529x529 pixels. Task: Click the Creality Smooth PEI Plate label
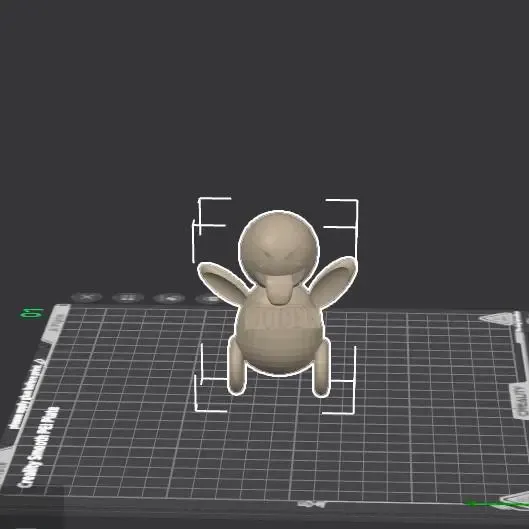point(39,447)
